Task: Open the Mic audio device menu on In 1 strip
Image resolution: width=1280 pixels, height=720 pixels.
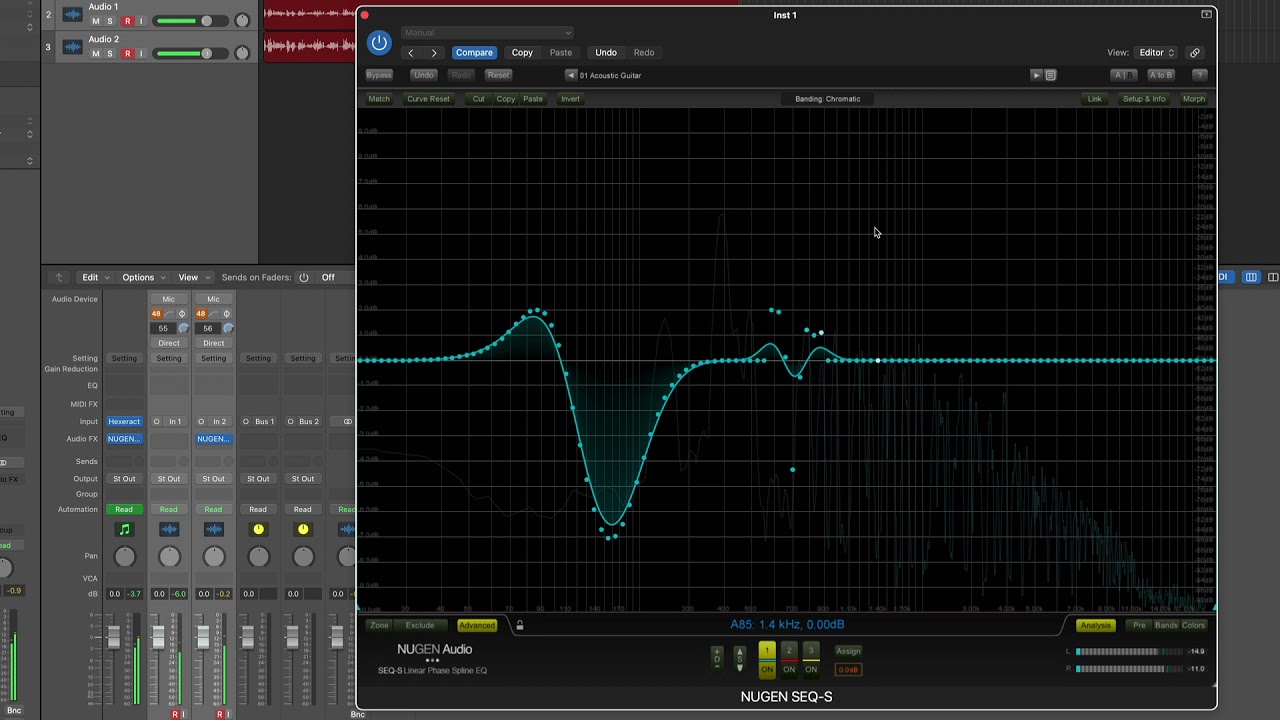Action: [169, 299]
